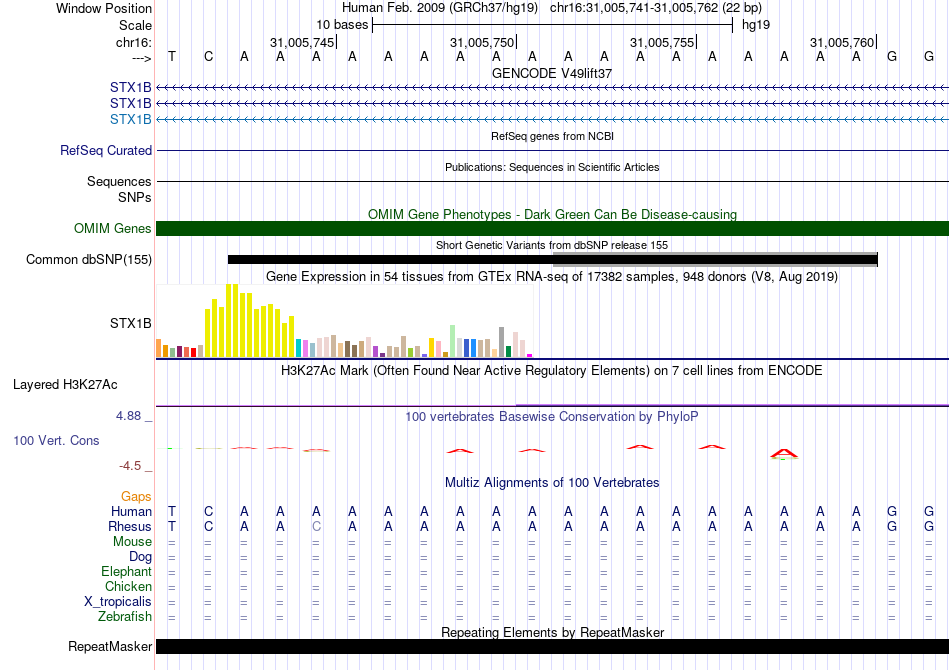Select the Rhesus species label

click(130, 527)
